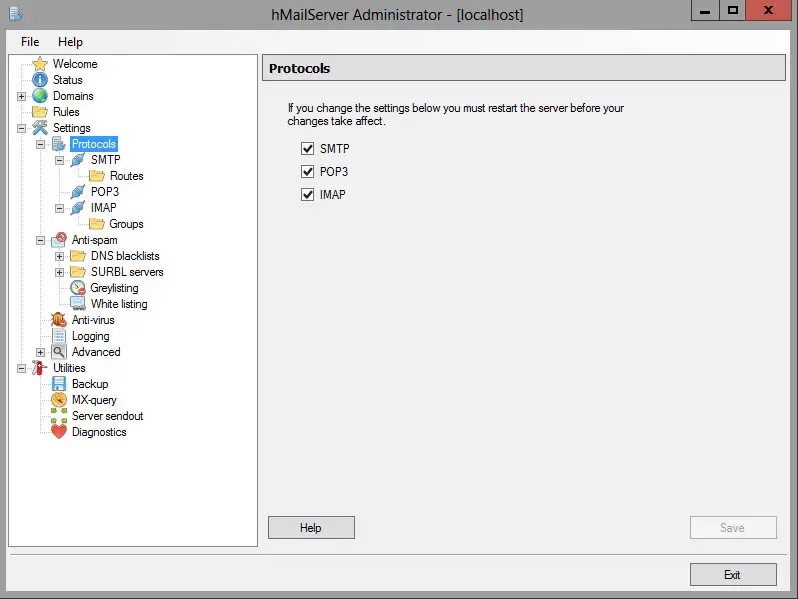Click the Groups folder icon
Screen dimensions: 798x599
coord(97,224)
